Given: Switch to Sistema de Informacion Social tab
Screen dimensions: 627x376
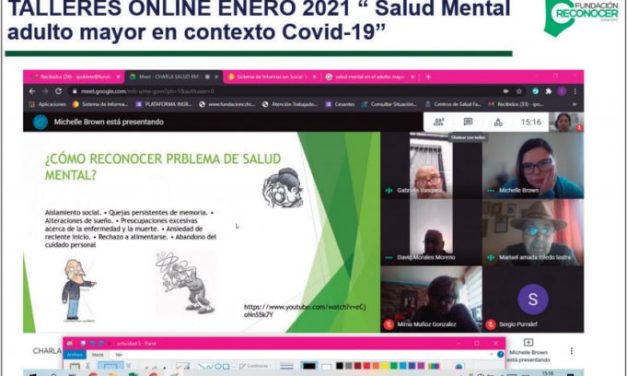Looking at the screenshot, I should click(272, 77).
